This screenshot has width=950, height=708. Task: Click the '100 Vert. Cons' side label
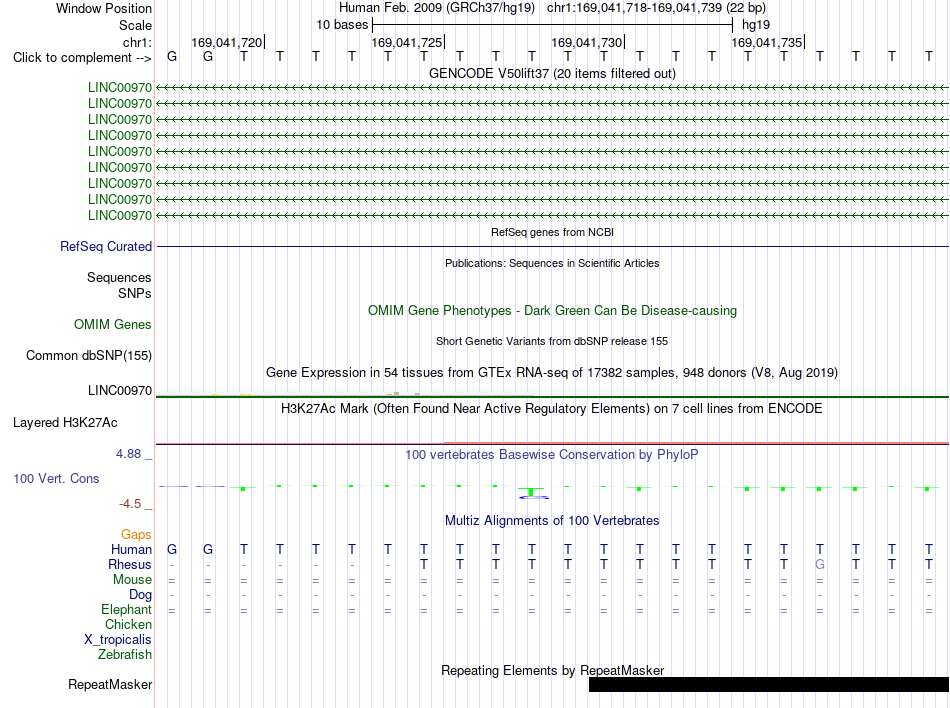tap(56, 478)
